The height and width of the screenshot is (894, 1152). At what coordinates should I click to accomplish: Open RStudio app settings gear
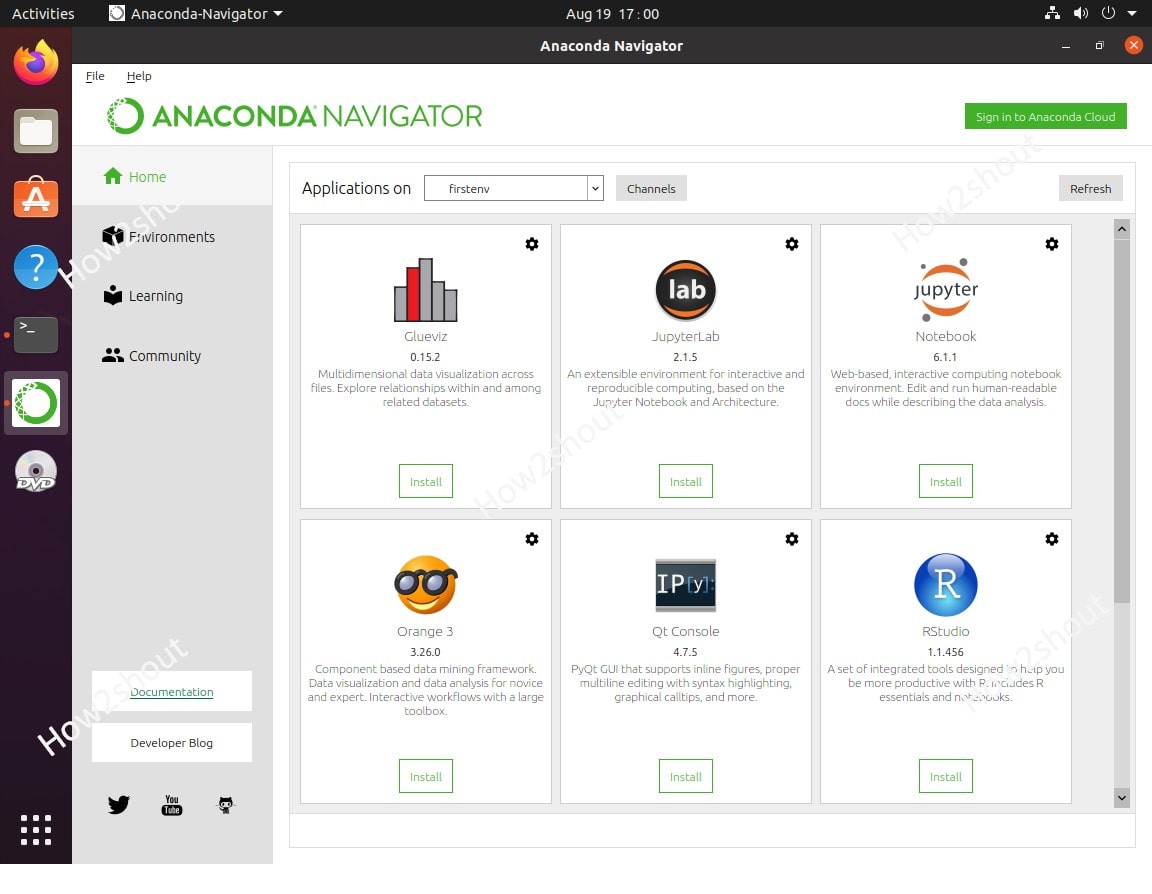pyautogui.click(x=1051, y=538)
